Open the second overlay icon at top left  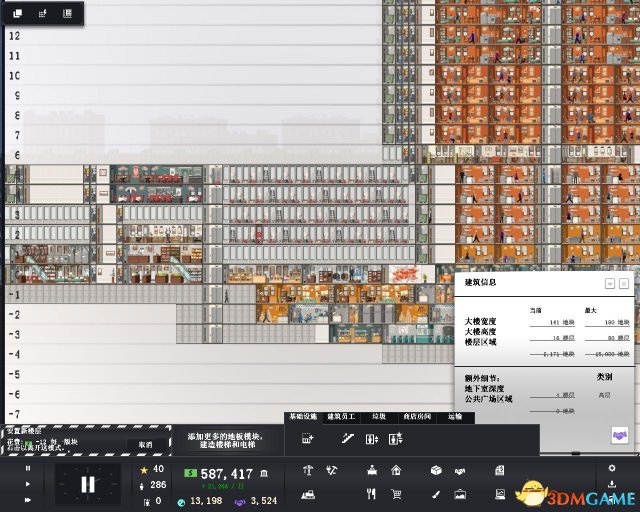pos(42,13)
